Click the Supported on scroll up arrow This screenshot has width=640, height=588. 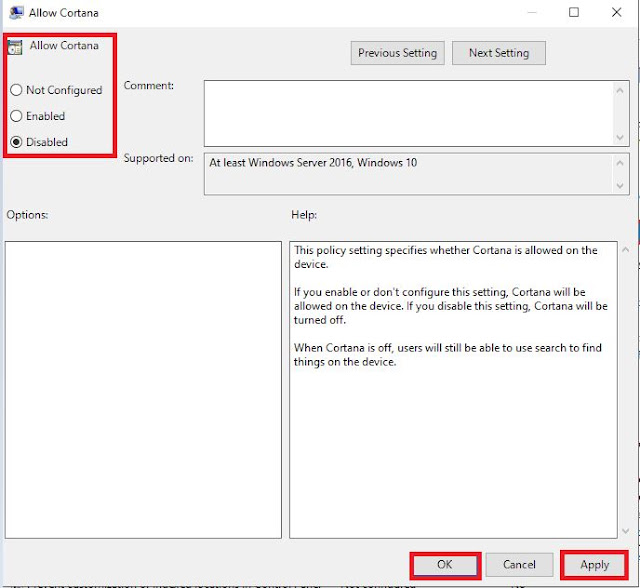coord(620,163)
